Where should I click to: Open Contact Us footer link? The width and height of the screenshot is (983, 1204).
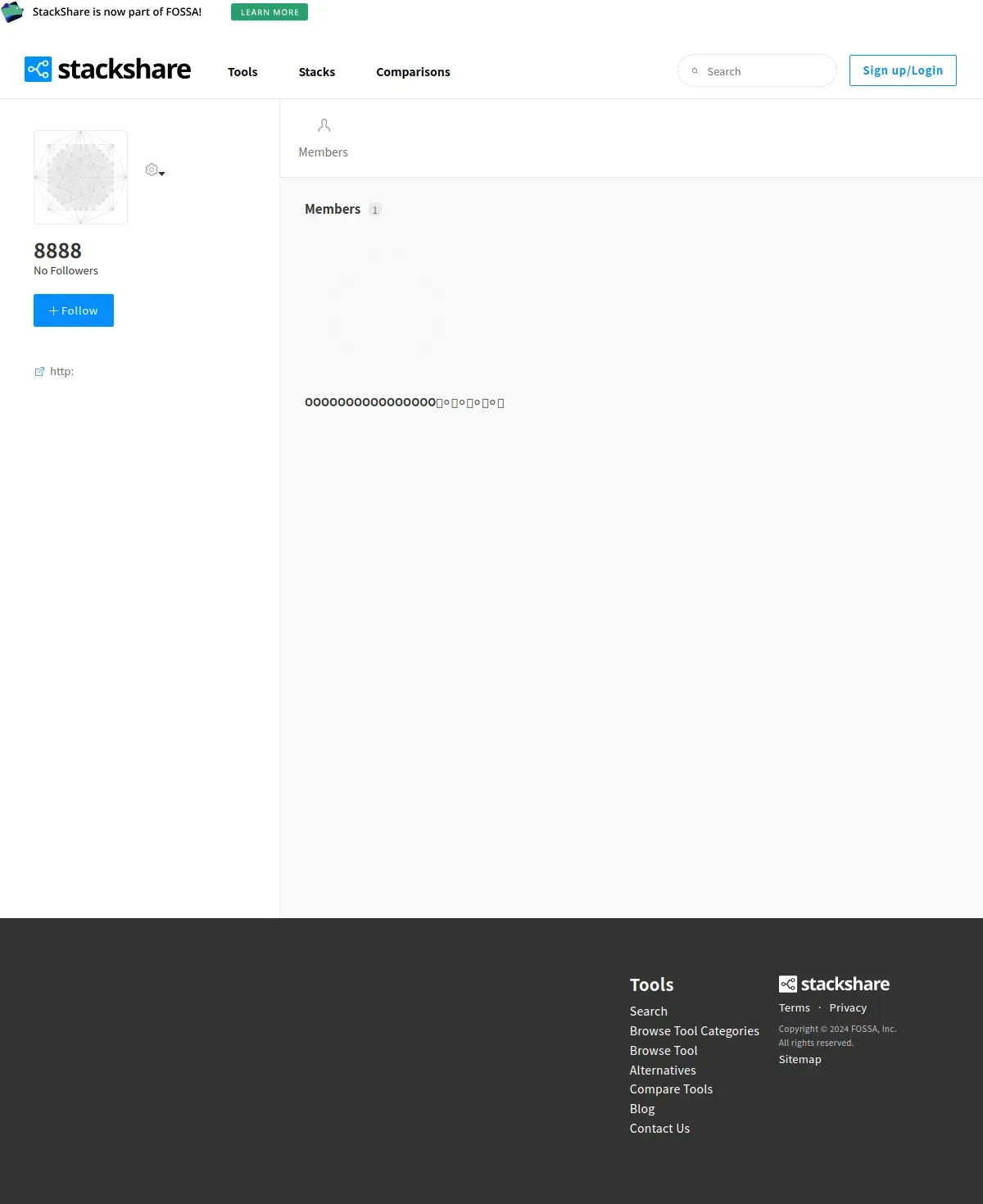point(659,1129)
